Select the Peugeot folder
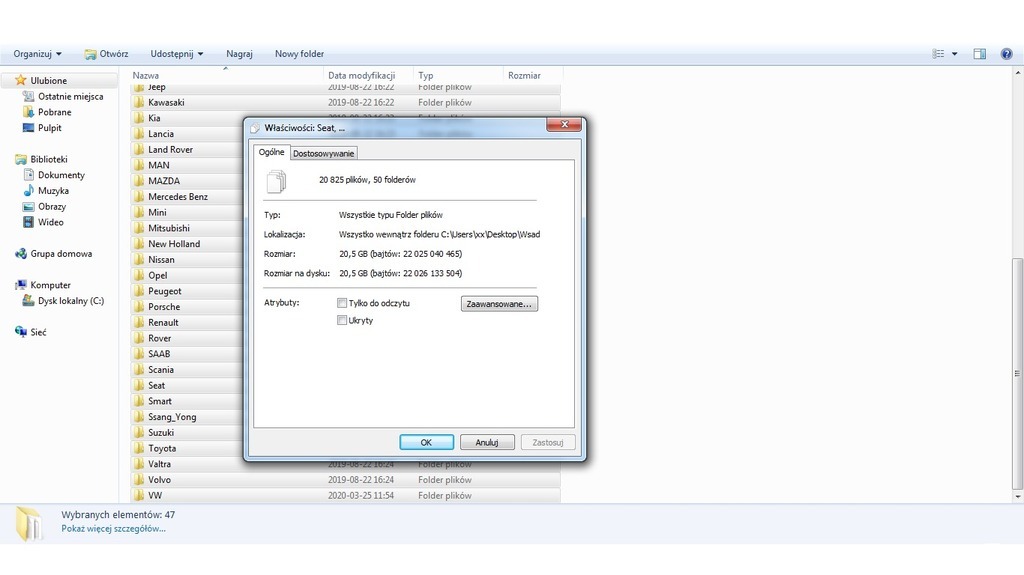The height and width of the screenshot is (575, 1024). (165, 291)
